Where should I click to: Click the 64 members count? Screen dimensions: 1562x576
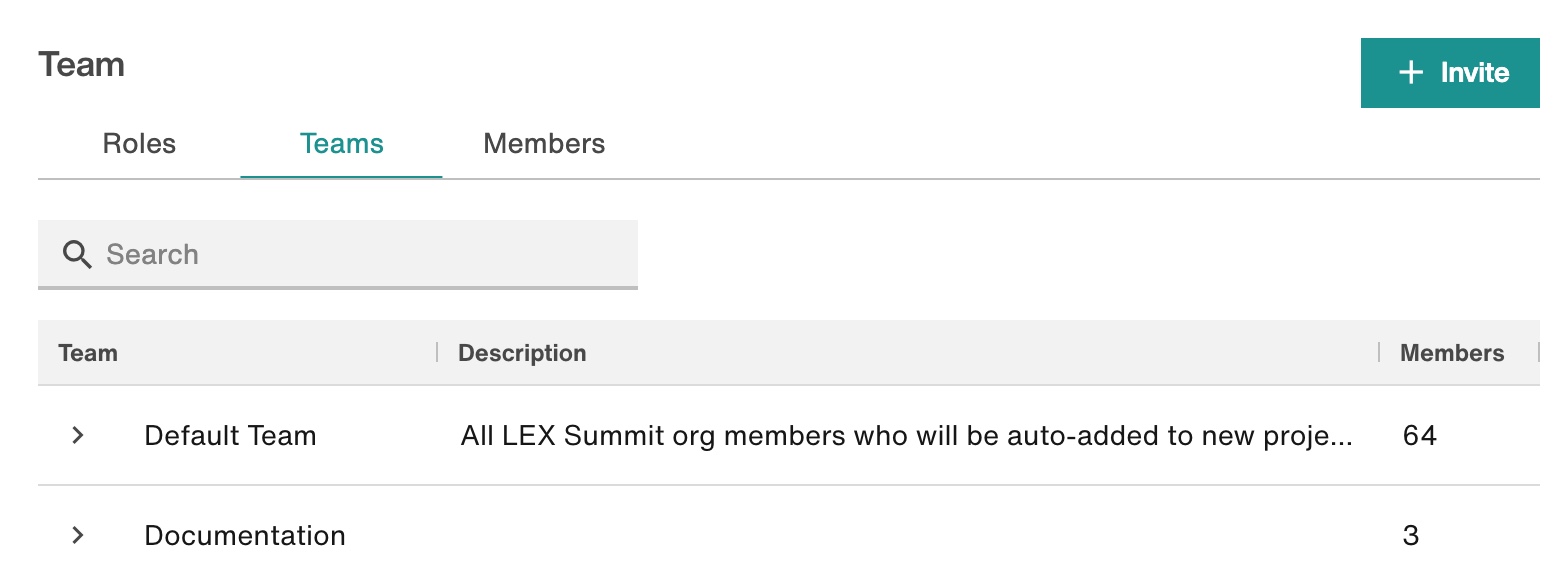click(1420, 436)
